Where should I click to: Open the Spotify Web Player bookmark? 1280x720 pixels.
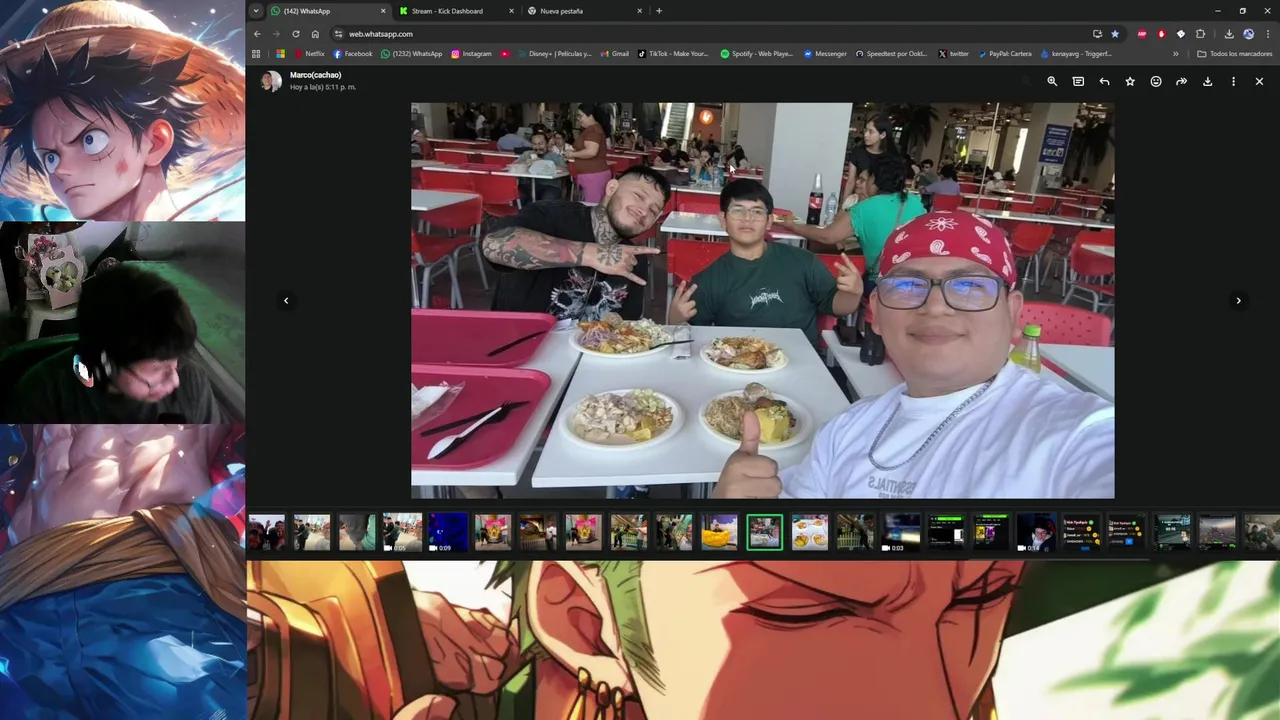[757, 54]
